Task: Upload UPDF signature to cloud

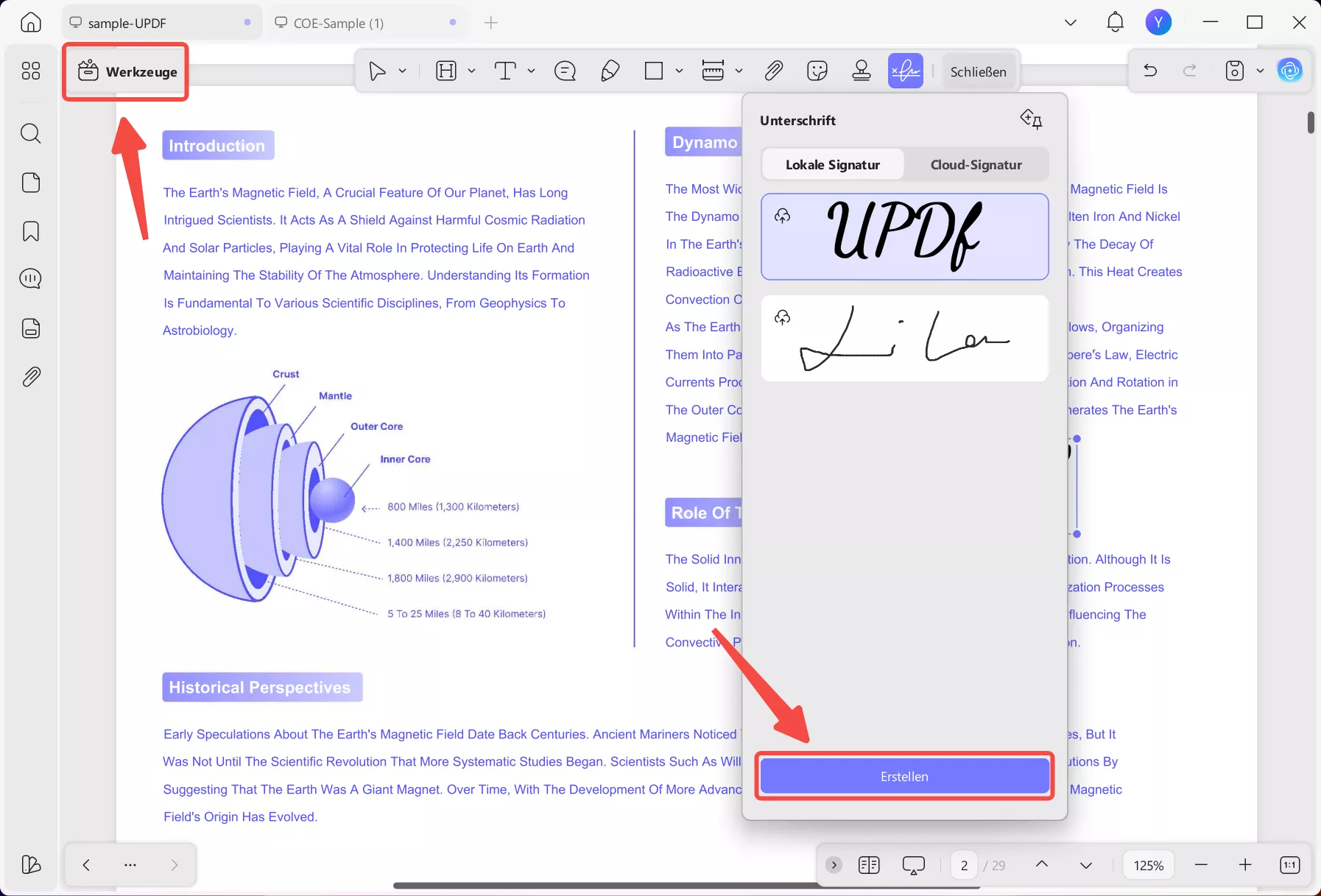Action: 783,216
